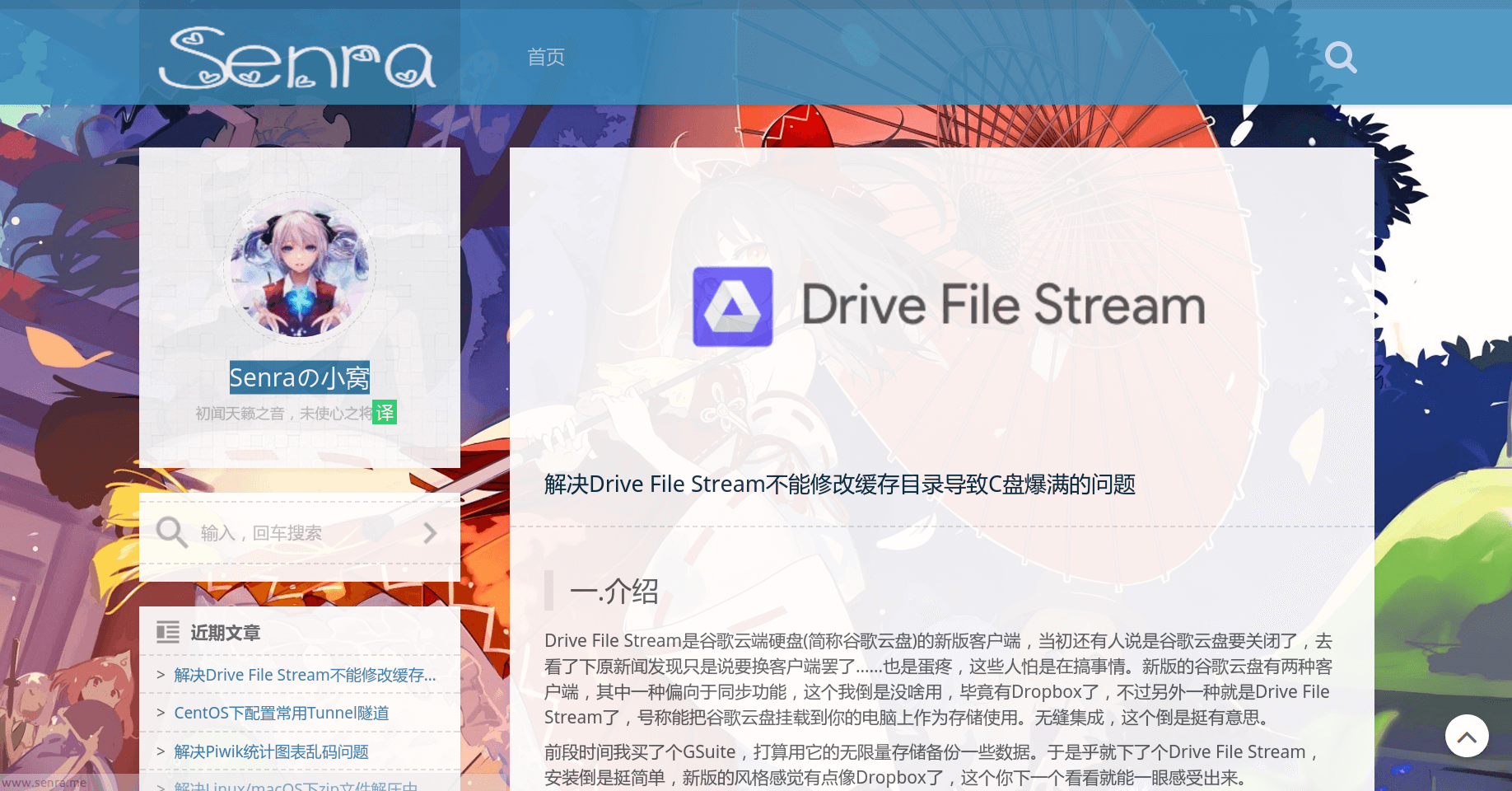Open recent post CentOS下配置常用Tunnel隧道
1512x791 pixels.
point(282,713)
